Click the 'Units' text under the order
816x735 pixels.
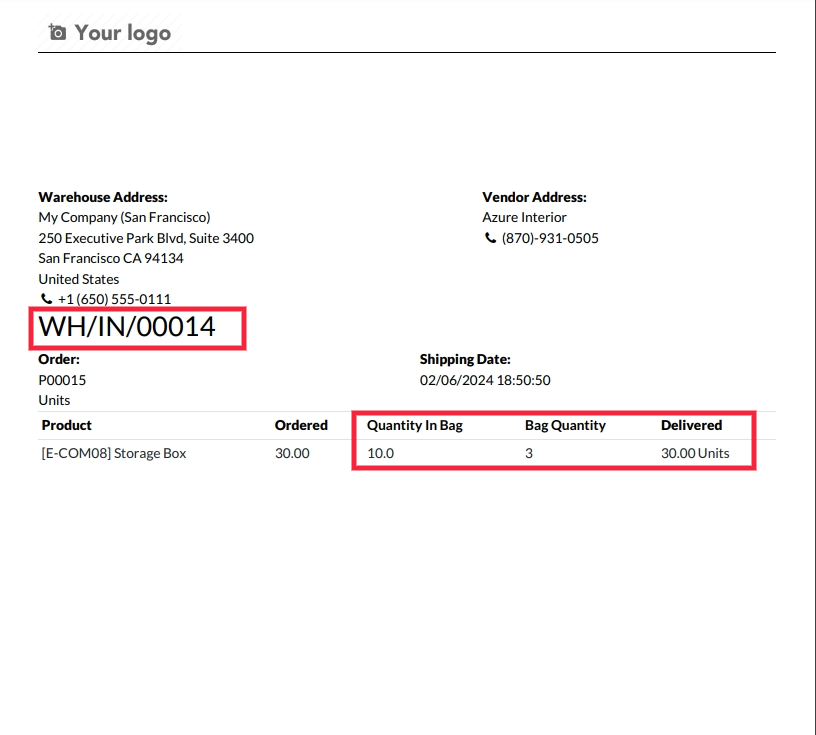point(54,400)
